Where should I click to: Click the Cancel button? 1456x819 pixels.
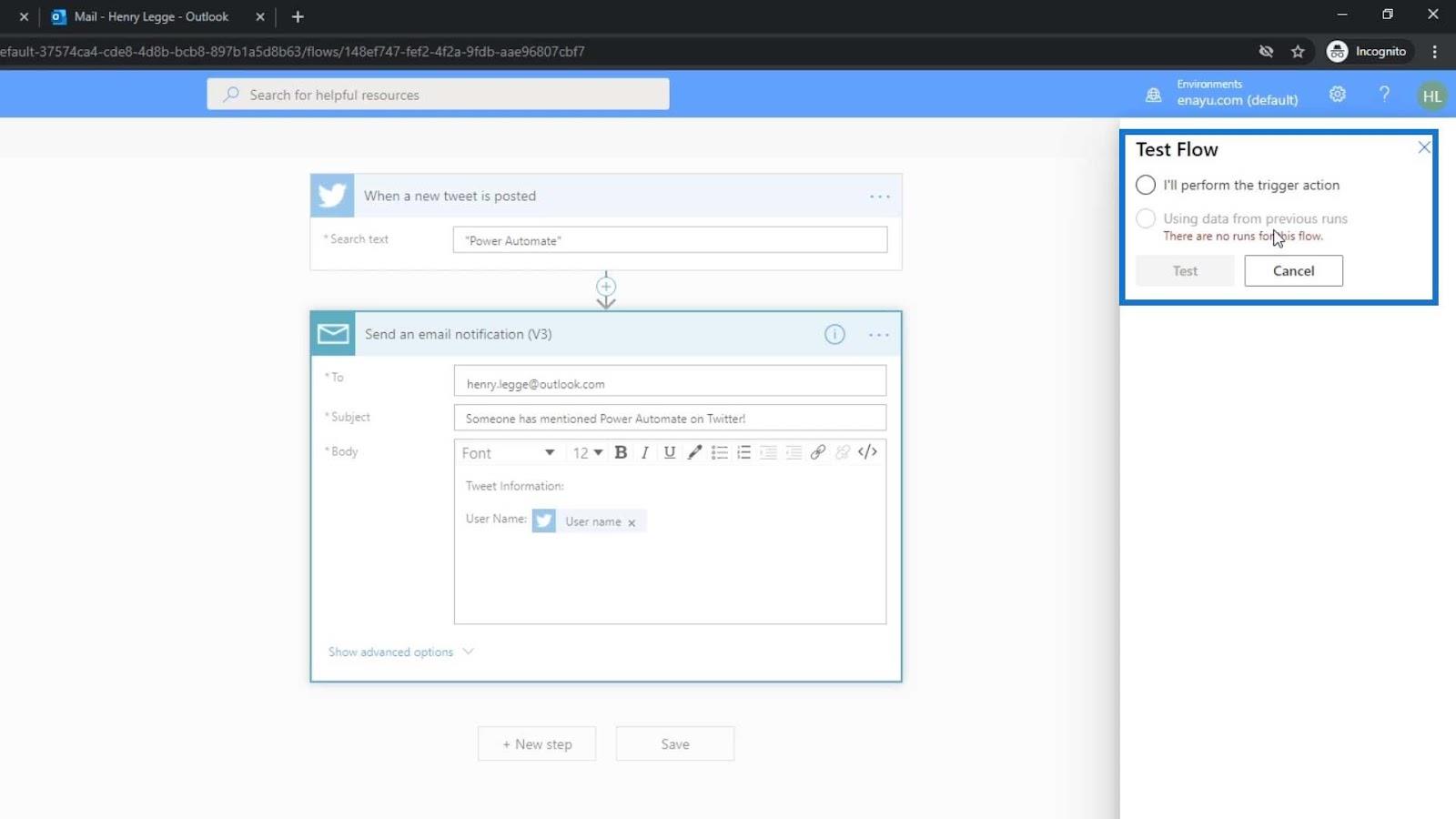coord(1293,270)
